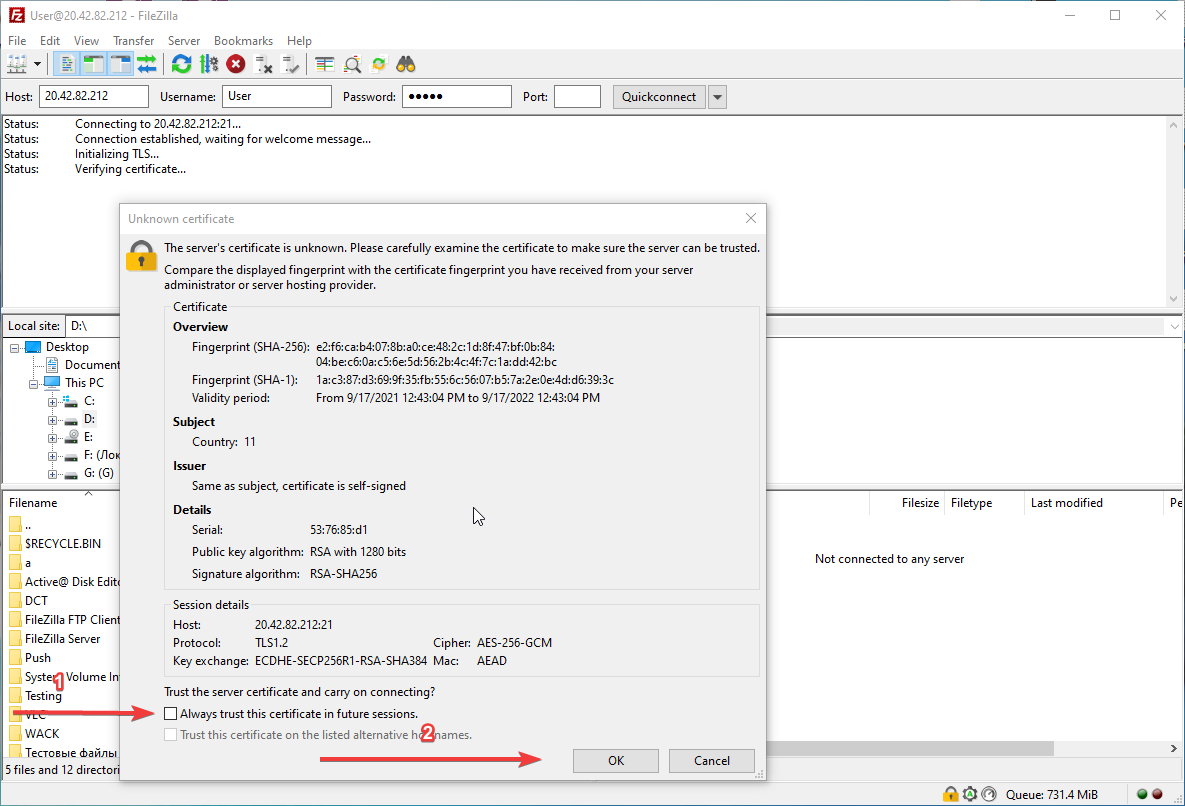This screenshot has height=806, width=1185.
Task: Click the status bar lock encryption icon
Action: point(950,794)
